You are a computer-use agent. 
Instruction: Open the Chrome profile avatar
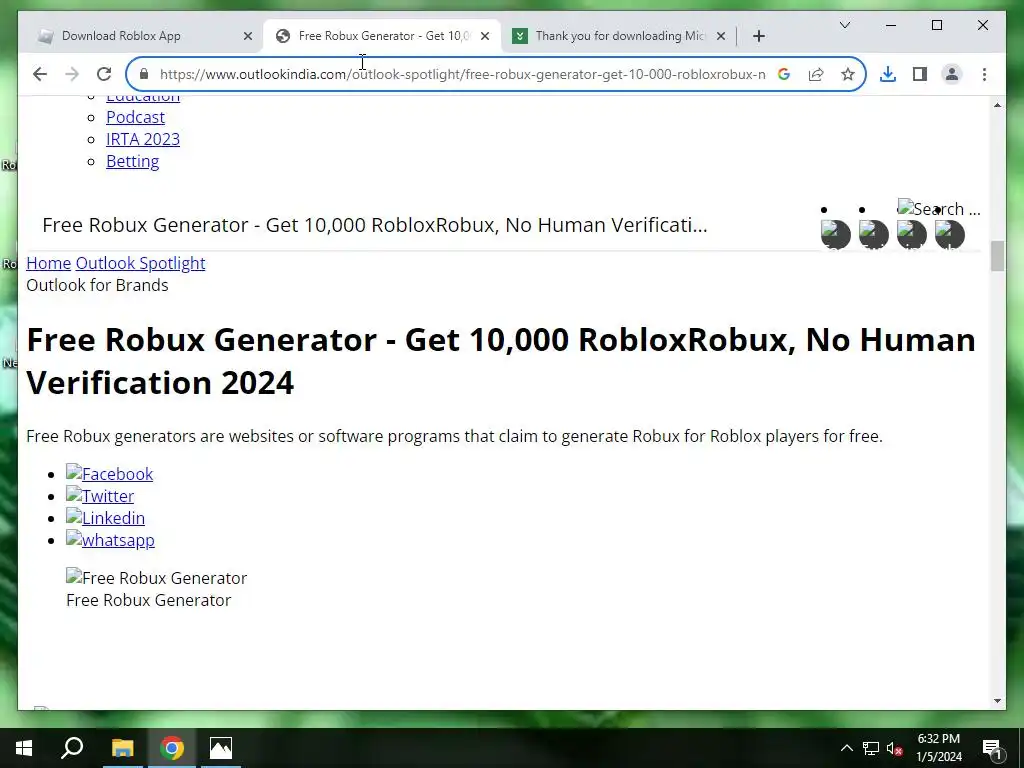tap(952, 74)
